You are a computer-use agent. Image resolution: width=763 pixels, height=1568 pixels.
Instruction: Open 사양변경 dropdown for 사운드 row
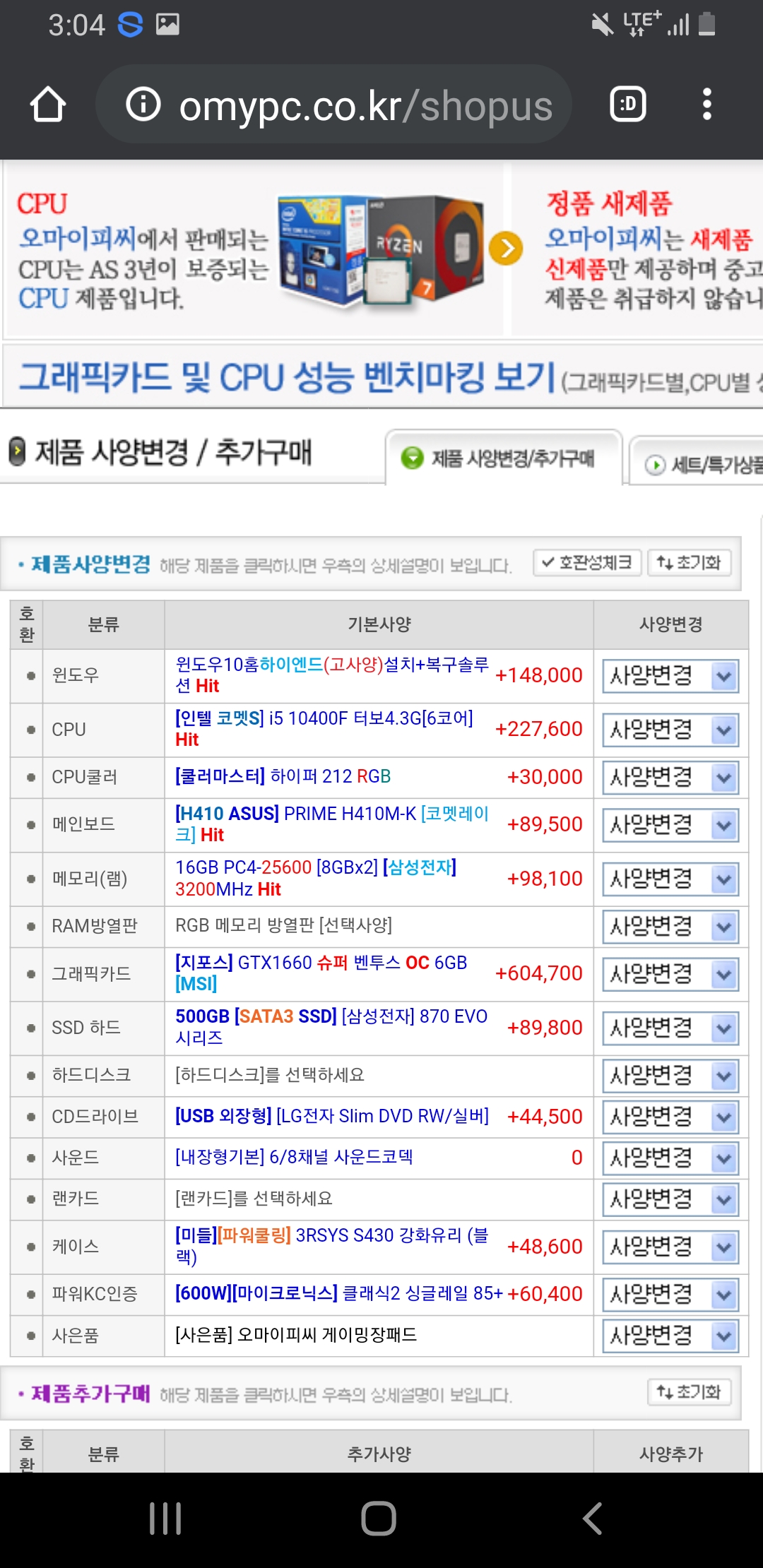click(x=670, y=1158)
